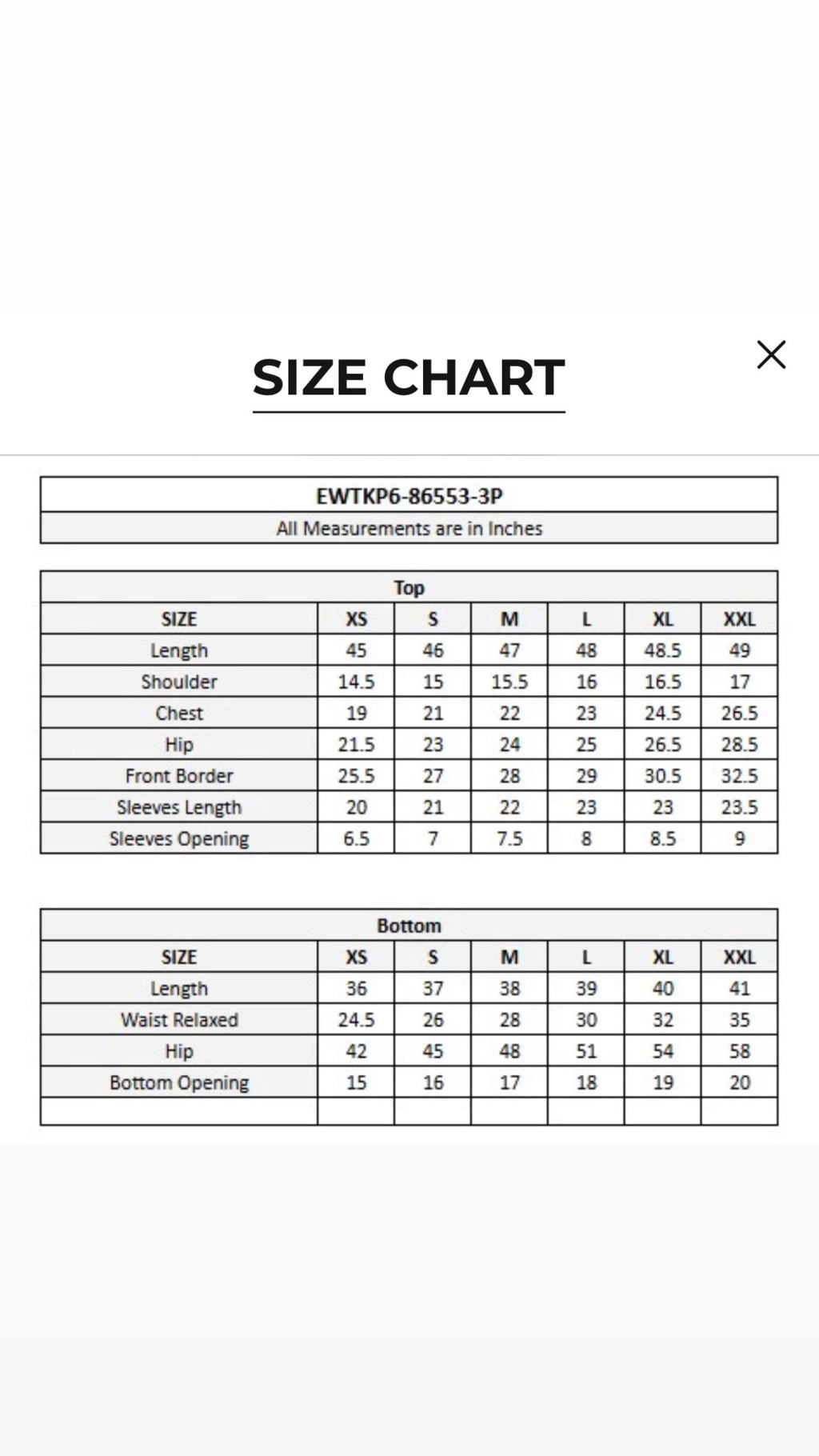Click the Chest row label

point(179,714)
